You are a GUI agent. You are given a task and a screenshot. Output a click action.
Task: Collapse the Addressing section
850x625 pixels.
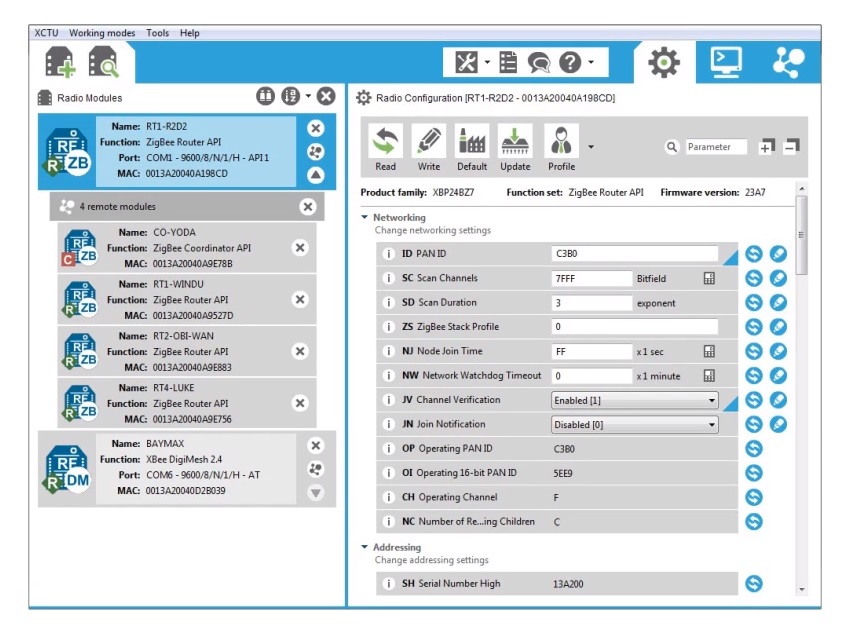[x=365, y=547]
